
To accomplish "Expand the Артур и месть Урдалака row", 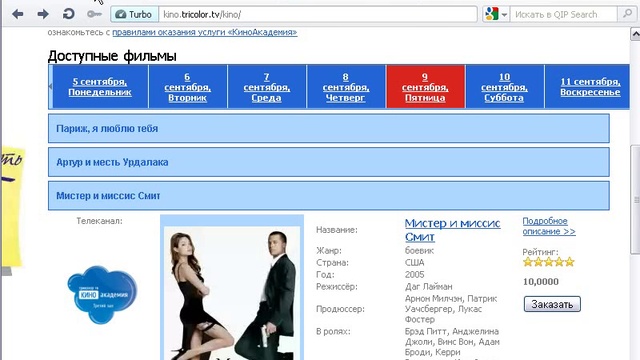I will tap(329, 162).
